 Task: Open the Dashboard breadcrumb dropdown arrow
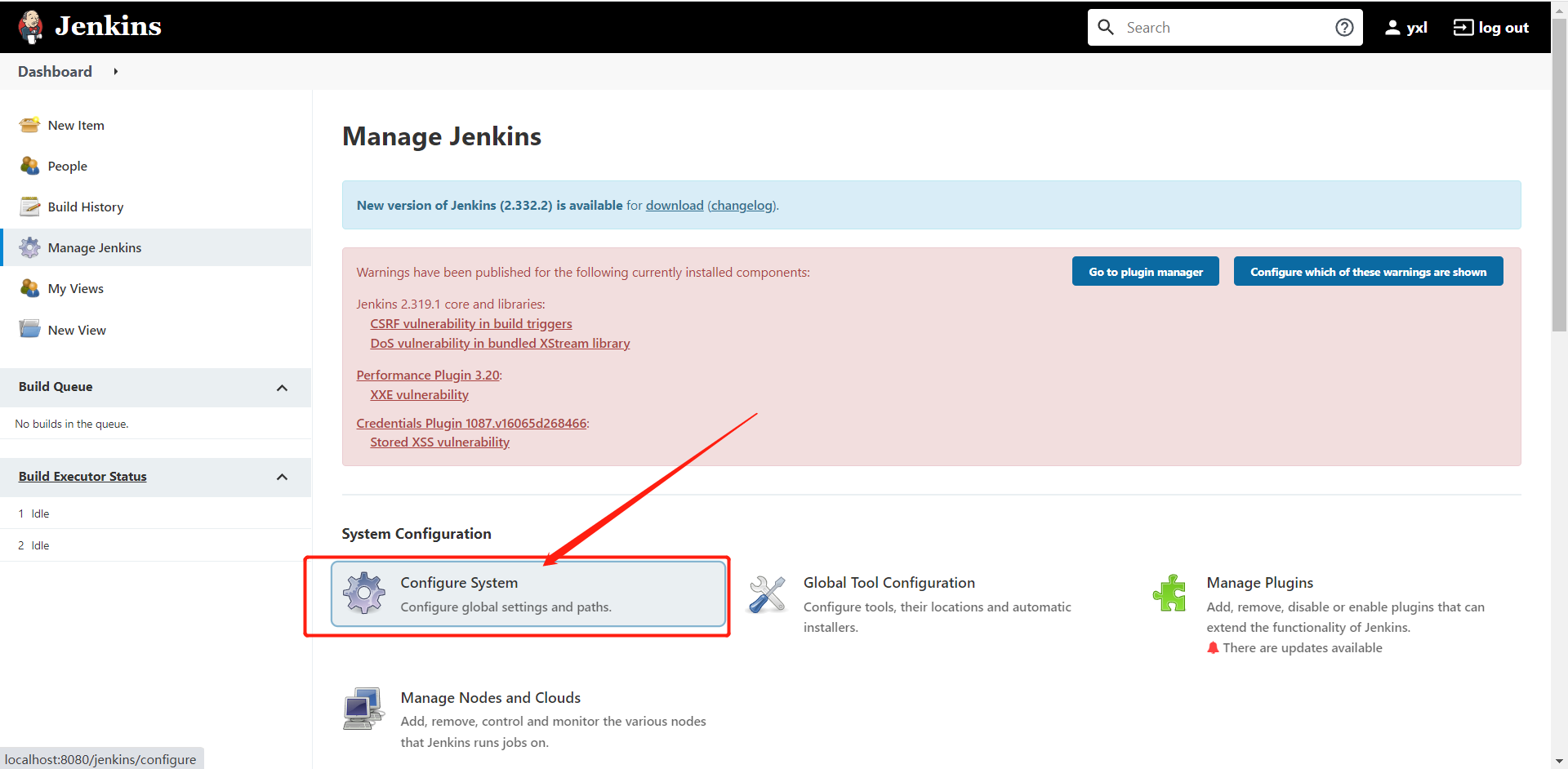click(x=116, y=72)
